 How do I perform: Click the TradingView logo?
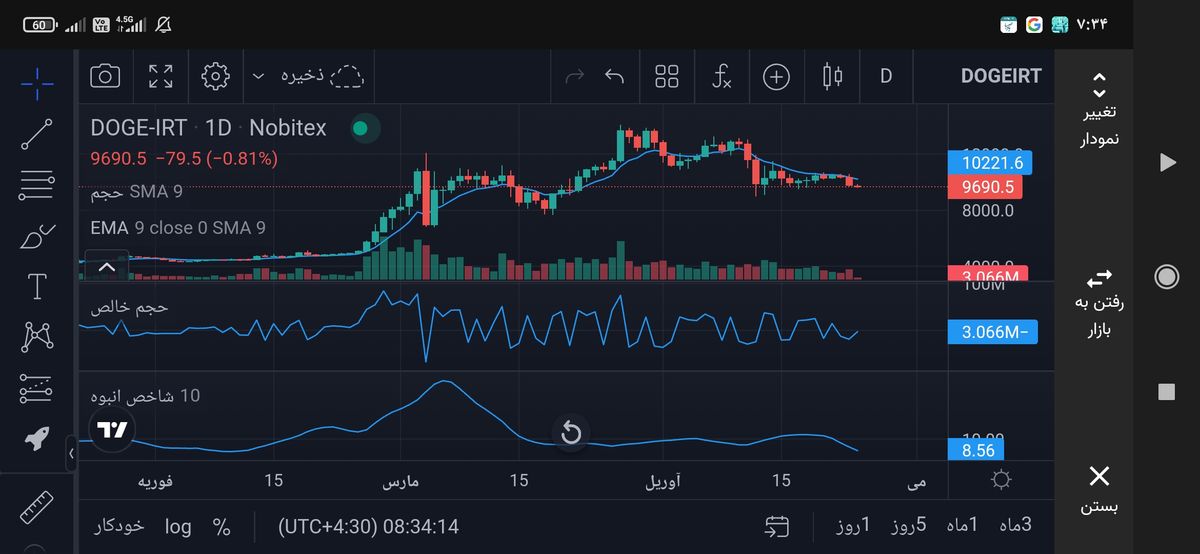(x=113, y=430)
